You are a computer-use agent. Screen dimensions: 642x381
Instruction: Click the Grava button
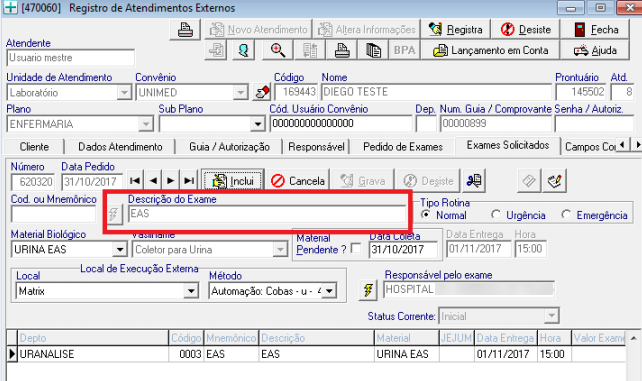363,180
